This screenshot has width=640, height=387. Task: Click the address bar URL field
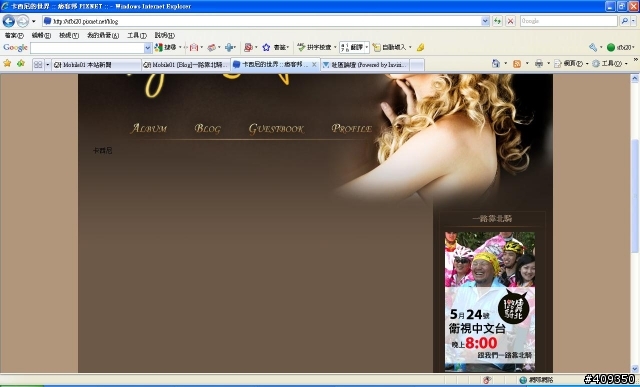point(261,21)
